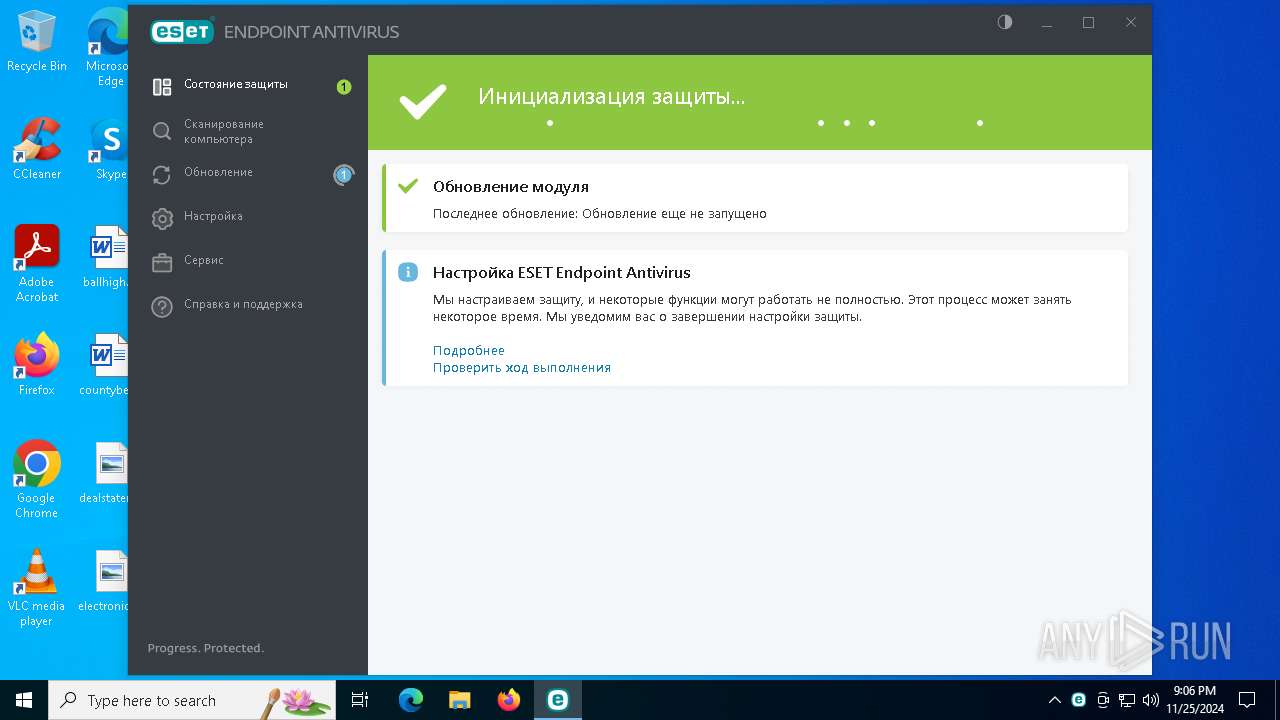Image resolution: width=1280 pixels, height=720 pixels.
Task: Click the protection status dashboard icon
Action: pyautogui.click(x=162, y=87)
